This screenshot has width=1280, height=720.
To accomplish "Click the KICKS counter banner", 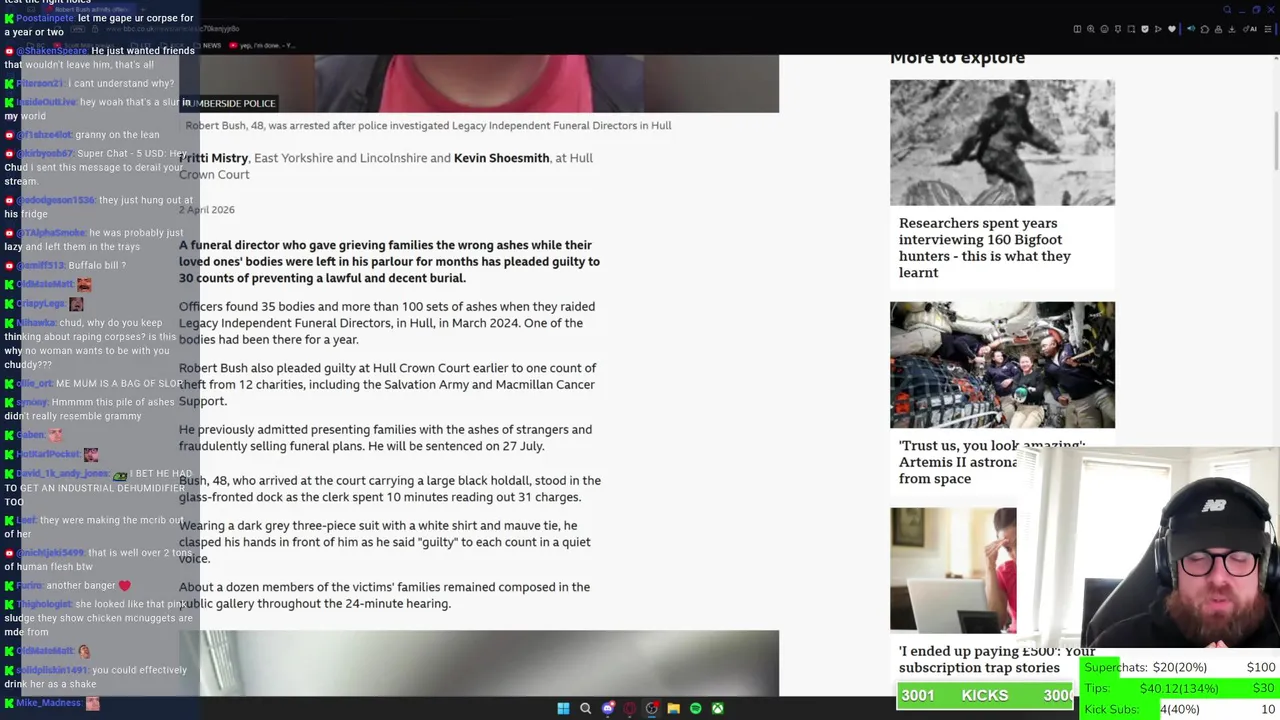I will (x=985, y=695).
